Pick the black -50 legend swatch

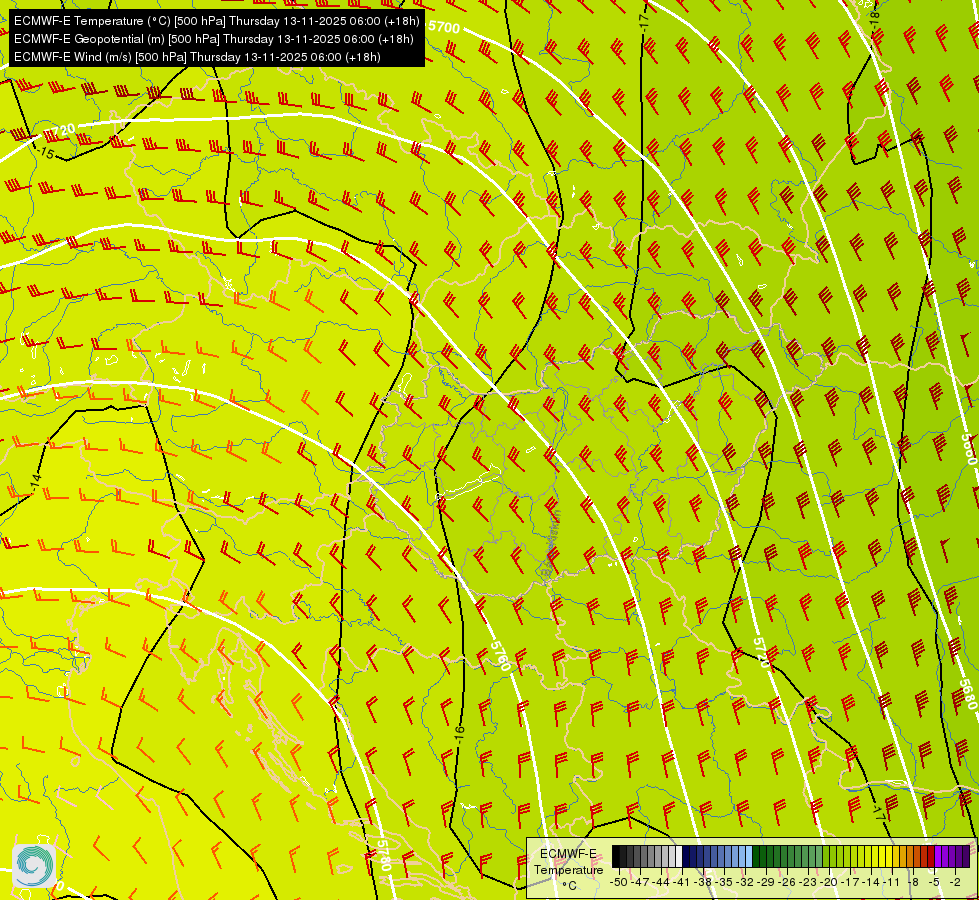(x=616, y=856)
